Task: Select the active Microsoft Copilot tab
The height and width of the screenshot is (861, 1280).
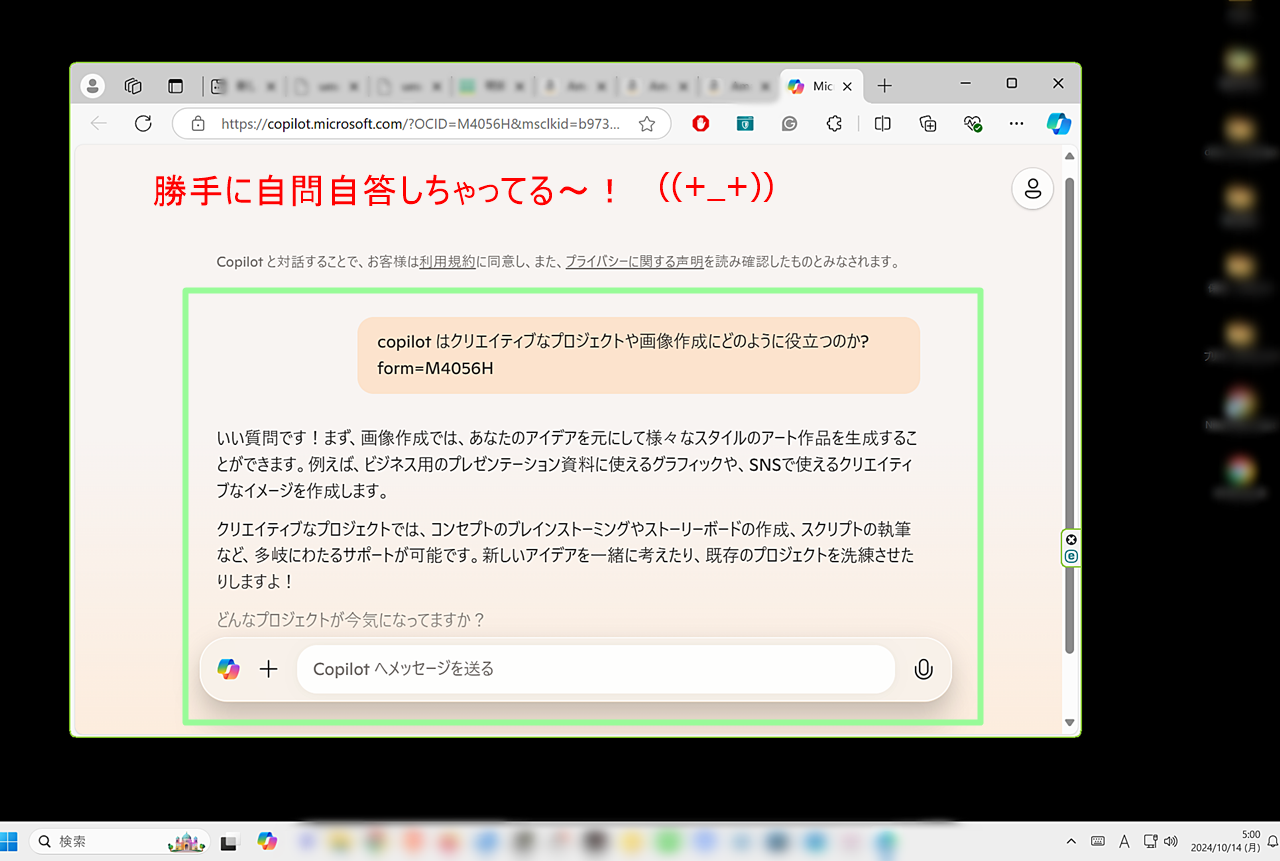Action: (x=820, y=87)
